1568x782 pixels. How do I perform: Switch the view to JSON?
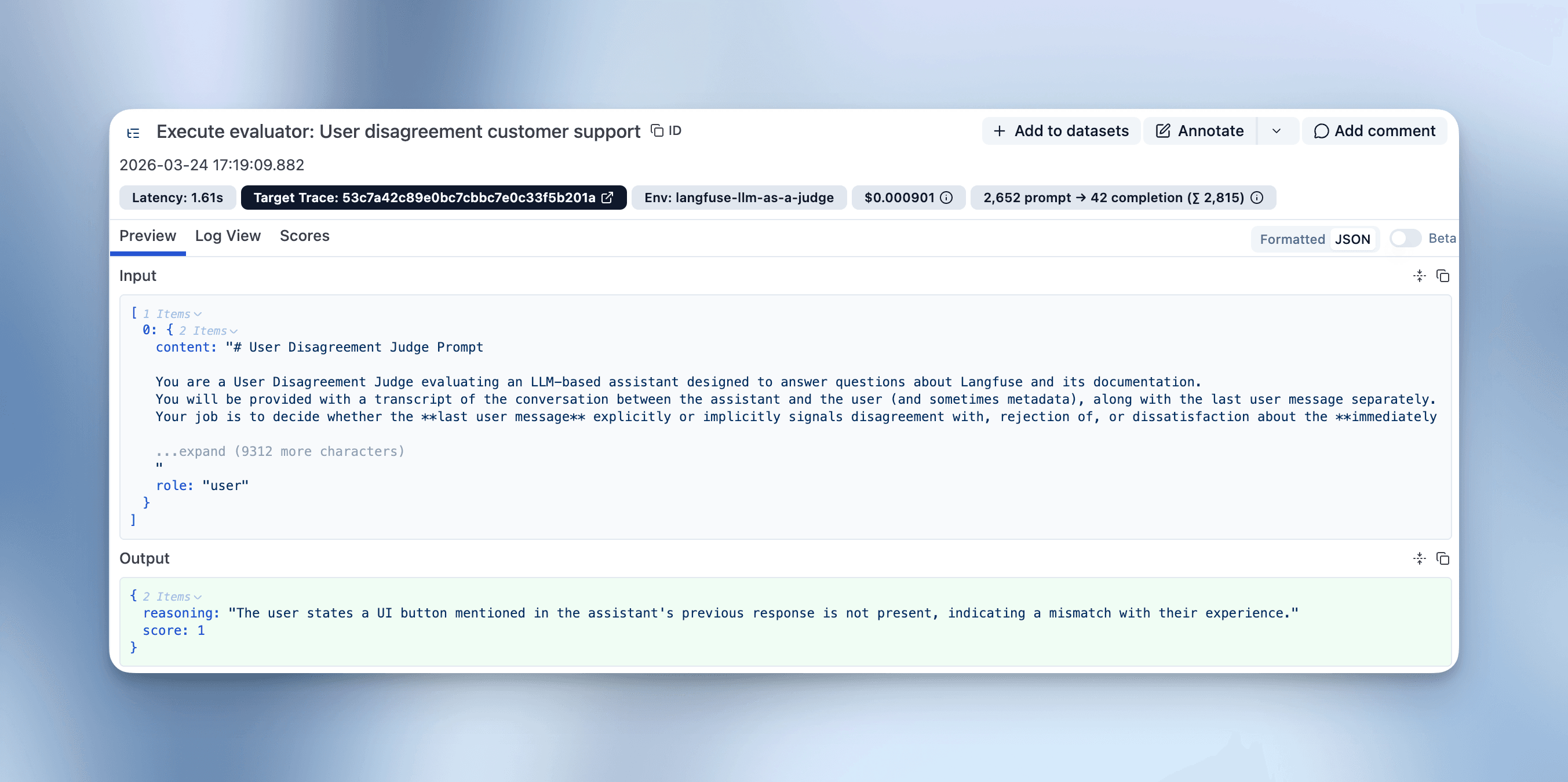click(1352, 239)
